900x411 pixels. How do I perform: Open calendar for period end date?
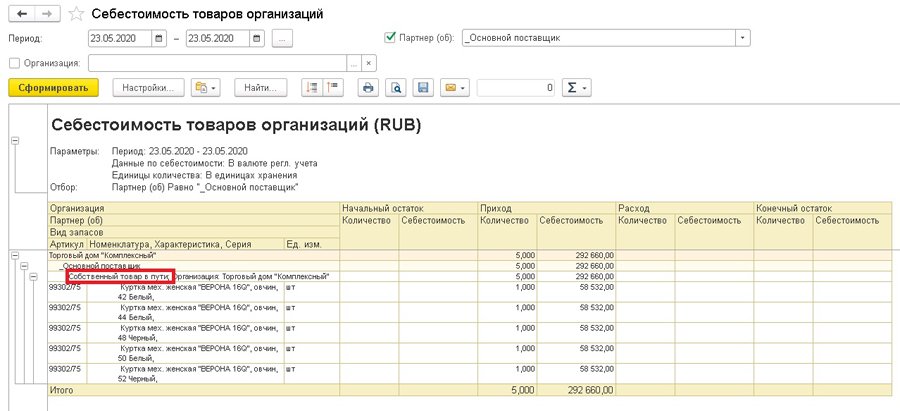[258, 38]
